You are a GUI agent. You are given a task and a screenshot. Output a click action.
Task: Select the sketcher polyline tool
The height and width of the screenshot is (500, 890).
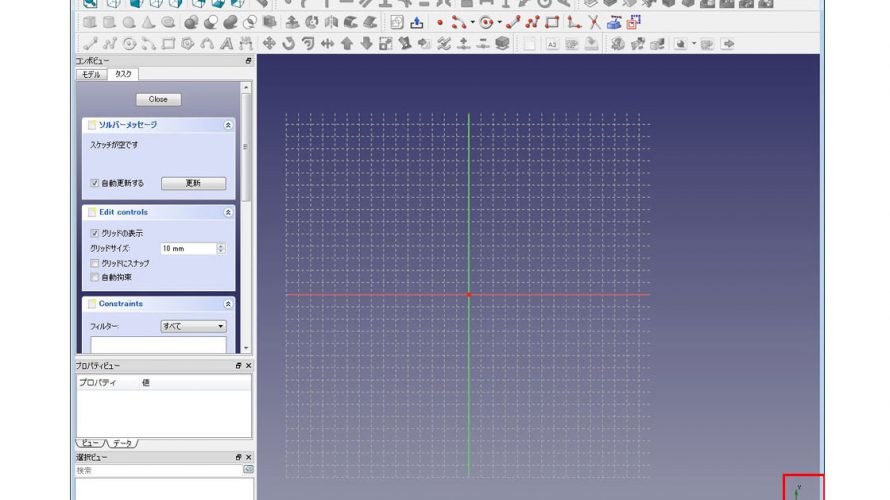pos(532,23)
